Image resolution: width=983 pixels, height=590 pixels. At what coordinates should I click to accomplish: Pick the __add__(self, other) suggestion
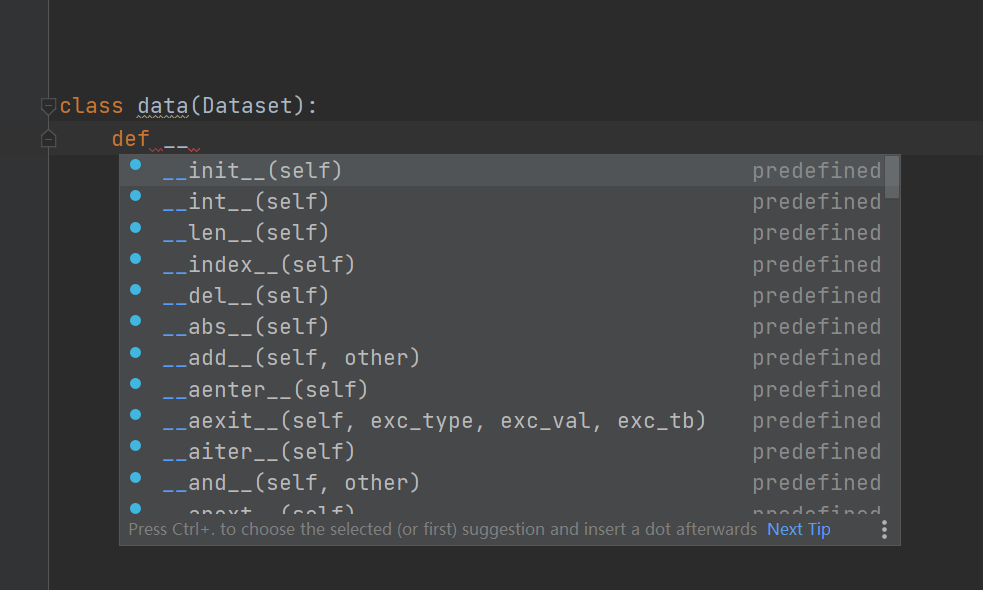(291, 358)
